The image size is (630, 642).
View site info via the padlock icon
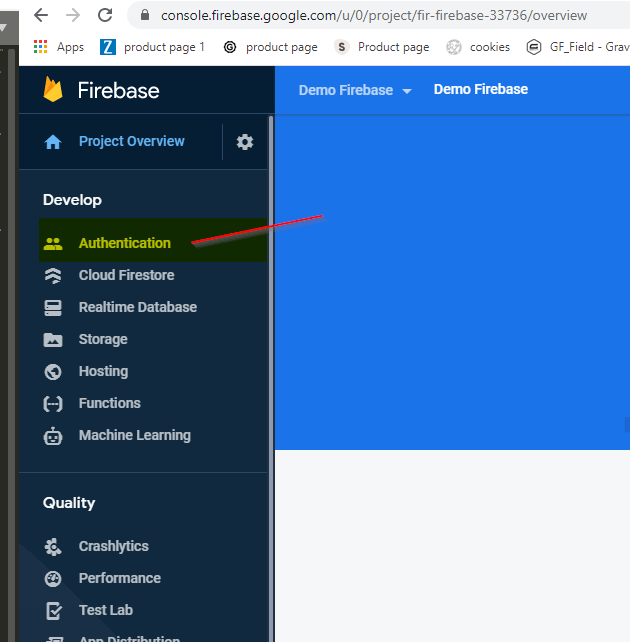coord(145,15)
